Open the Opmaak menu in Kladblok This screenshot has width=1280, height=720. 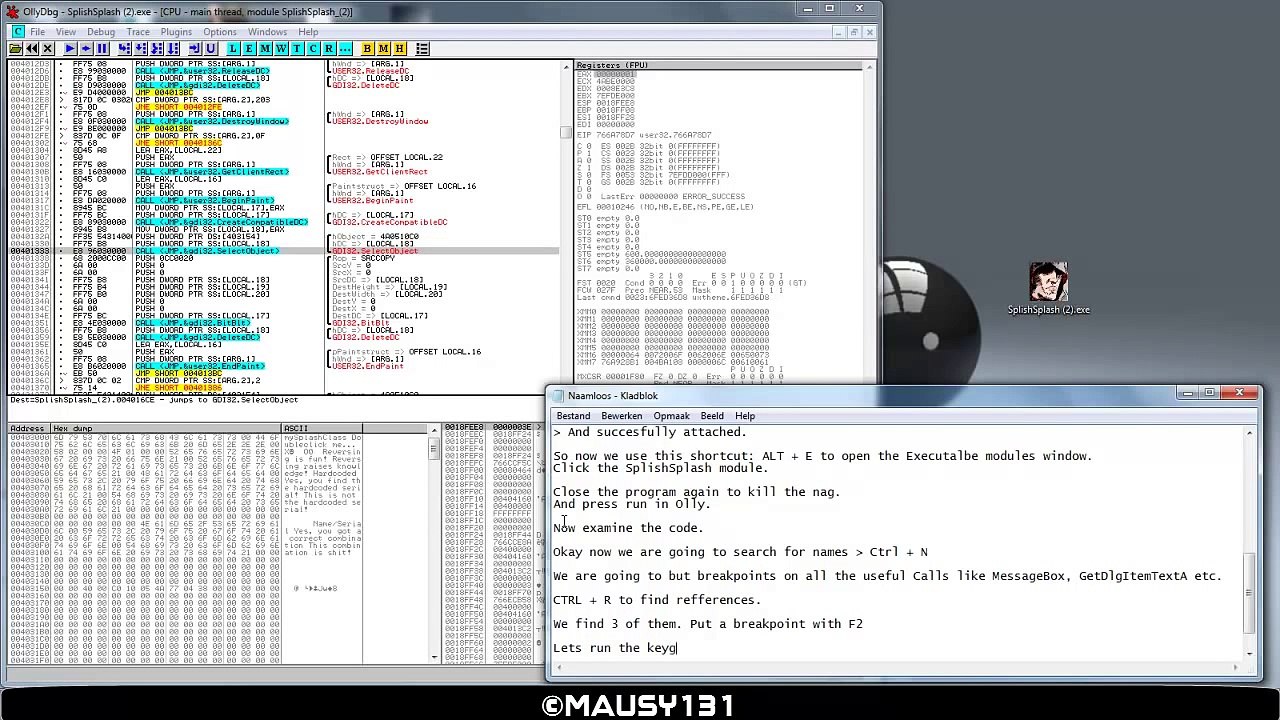coord(671,416)
